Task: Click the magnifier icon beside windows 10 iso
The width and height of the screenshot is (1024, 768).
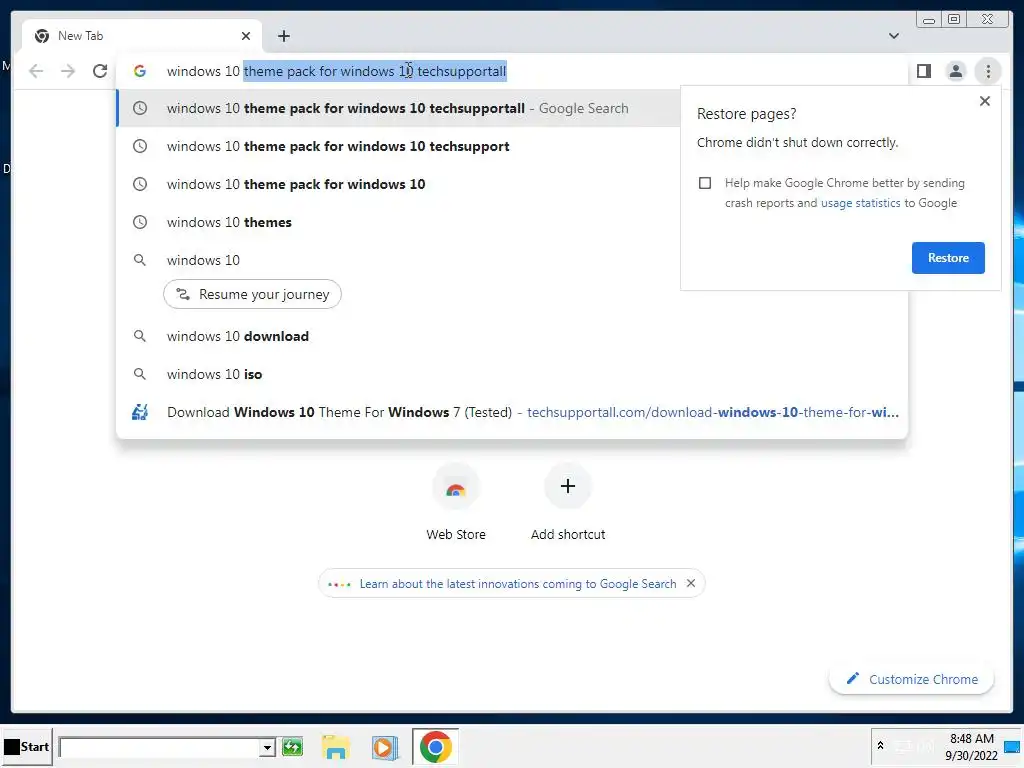Action: [x=140, y=374]
